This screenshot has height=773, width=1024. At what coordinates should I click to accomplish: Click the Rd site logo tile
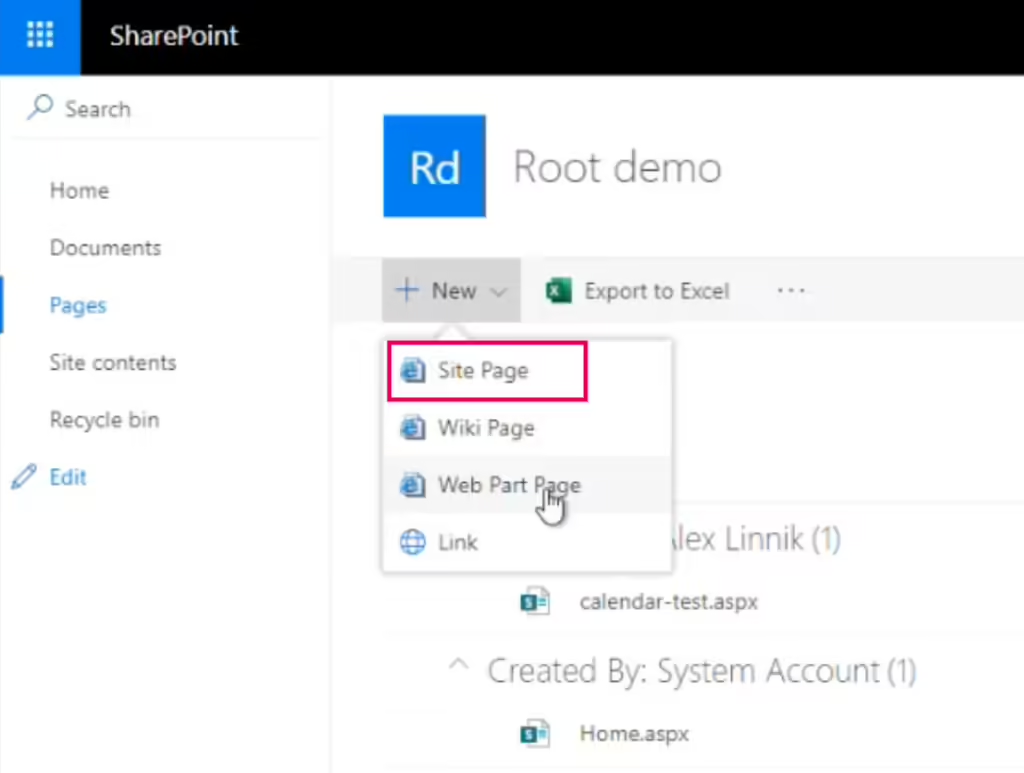(434, 166)
